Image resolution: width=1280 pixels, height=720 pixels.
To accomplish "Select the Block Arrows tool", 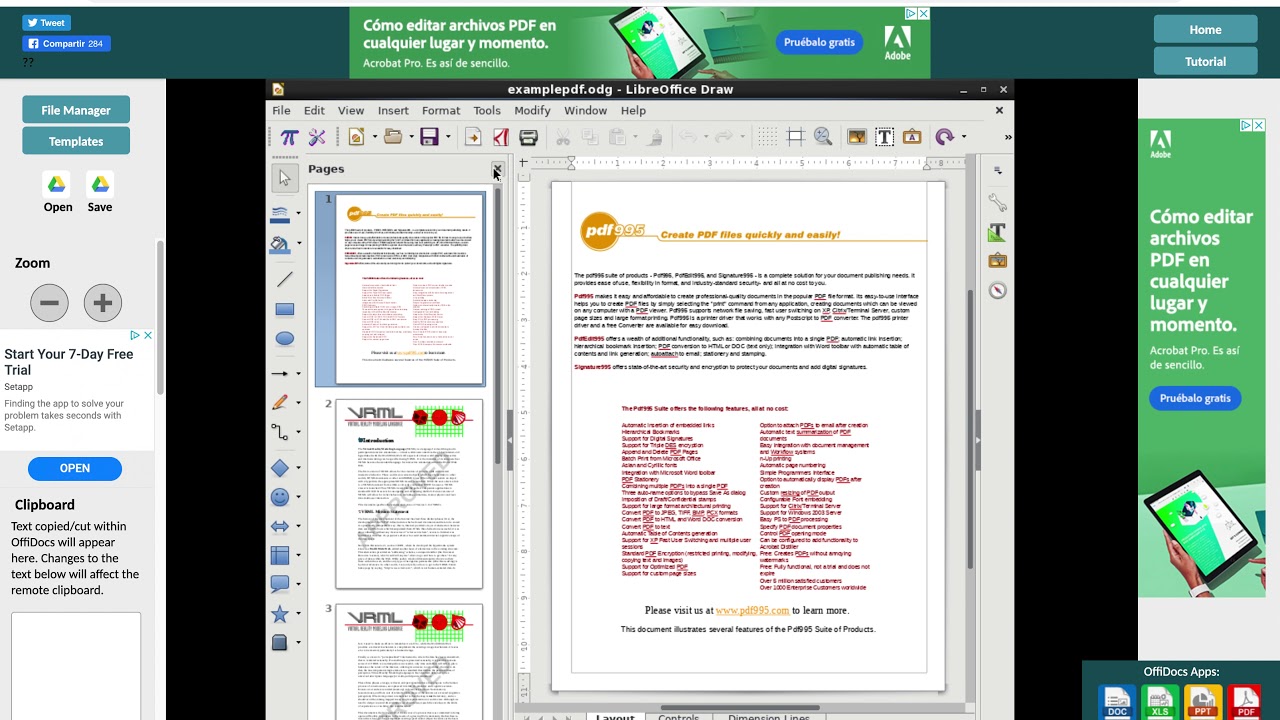I will 280,526.
